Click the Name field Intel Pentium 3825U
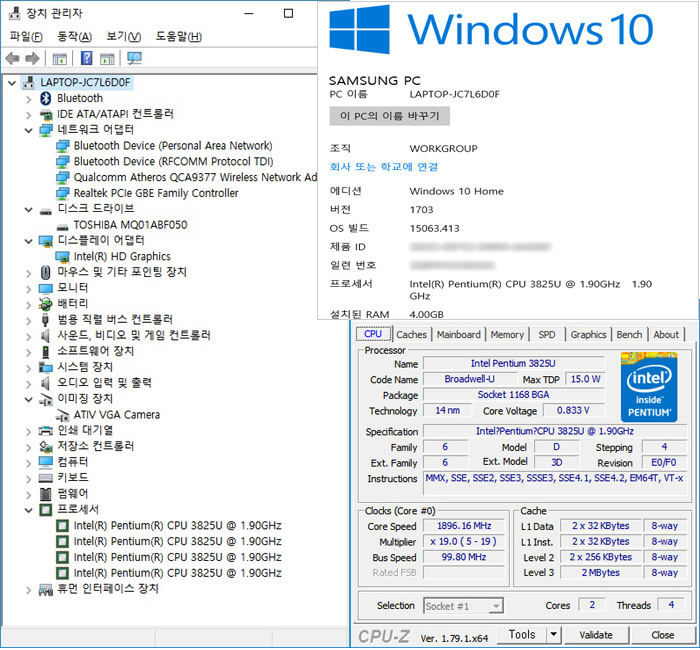Image resolution: width=700 pixels, height=650 pixels. pos(513,364)
